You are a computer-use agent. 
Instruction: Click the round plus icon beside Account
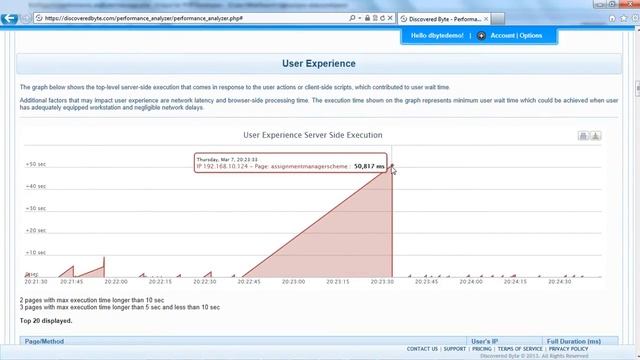pyautogui.click(x=481, y=36)
